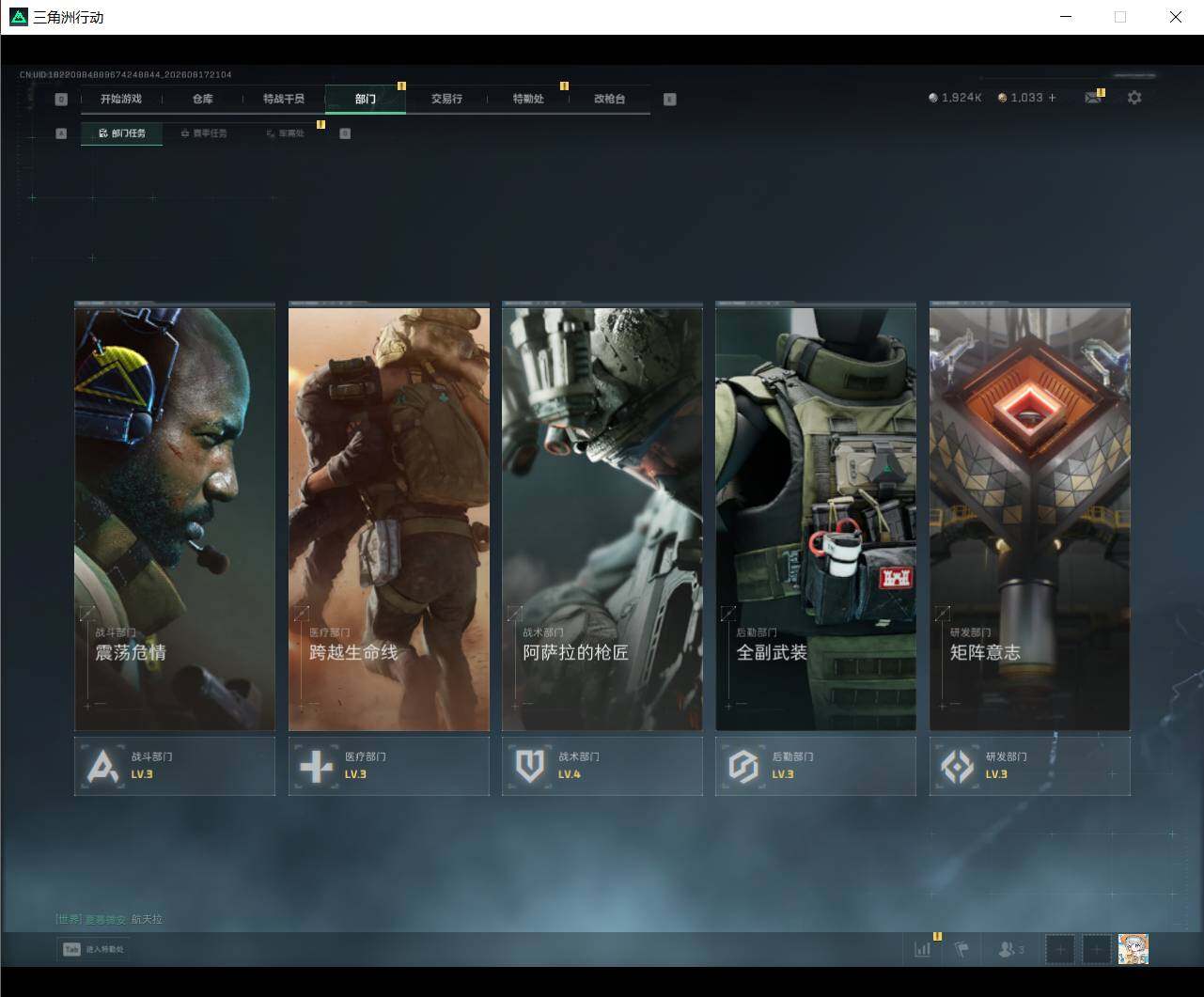1204x997 pixels.
Task: Add currency with the plus button
Action: [x=1052, y=98]
